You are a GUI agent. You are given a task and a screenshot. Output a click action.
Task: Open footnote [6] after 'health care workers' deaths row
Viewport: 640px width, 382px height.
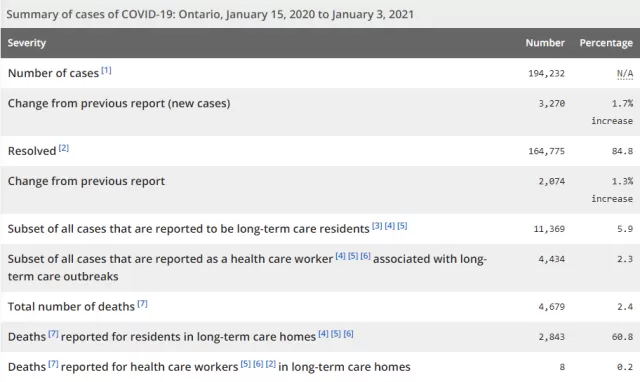[258, 364]
